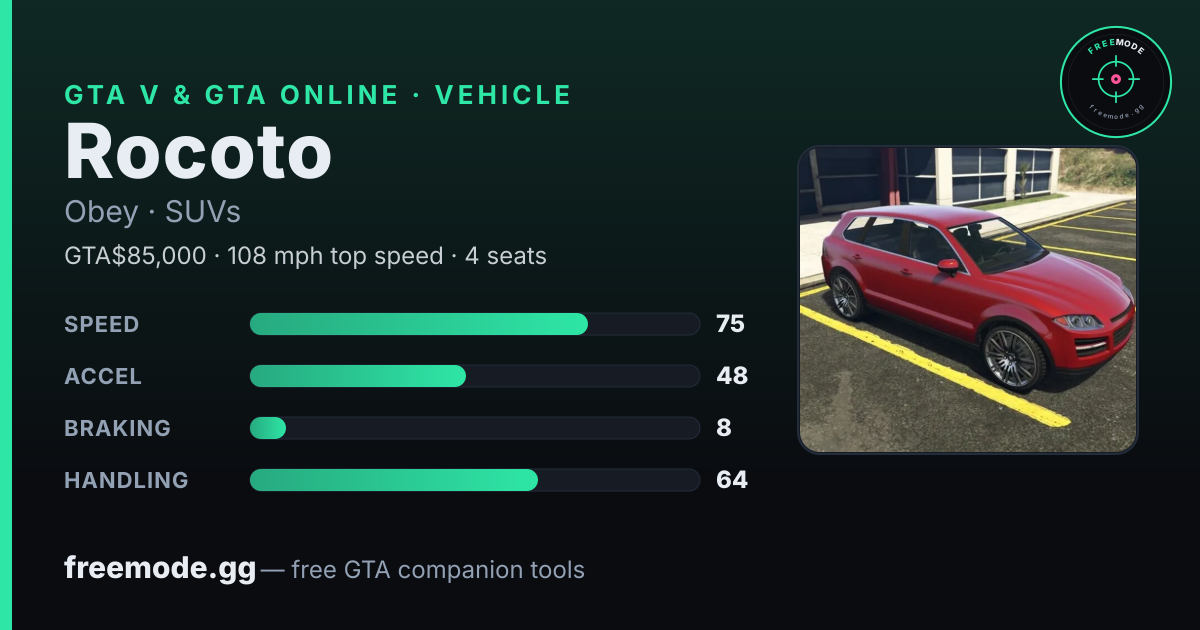Click the handling value 64
The width and height of the screenshot is (1200, 630).
tap(732, 480)
